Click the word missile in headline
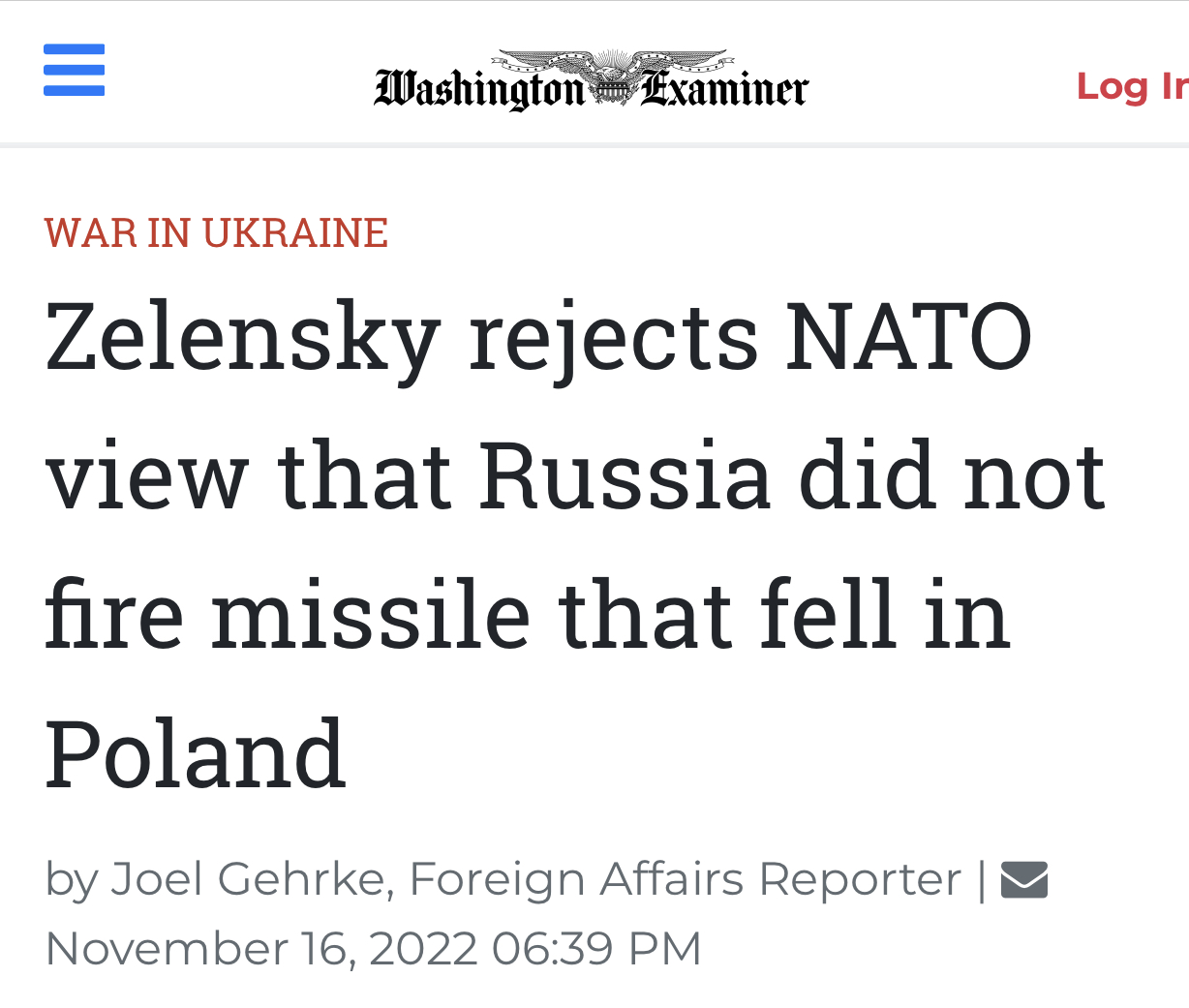The image size is (1189, 1008). tap(371, 614)
